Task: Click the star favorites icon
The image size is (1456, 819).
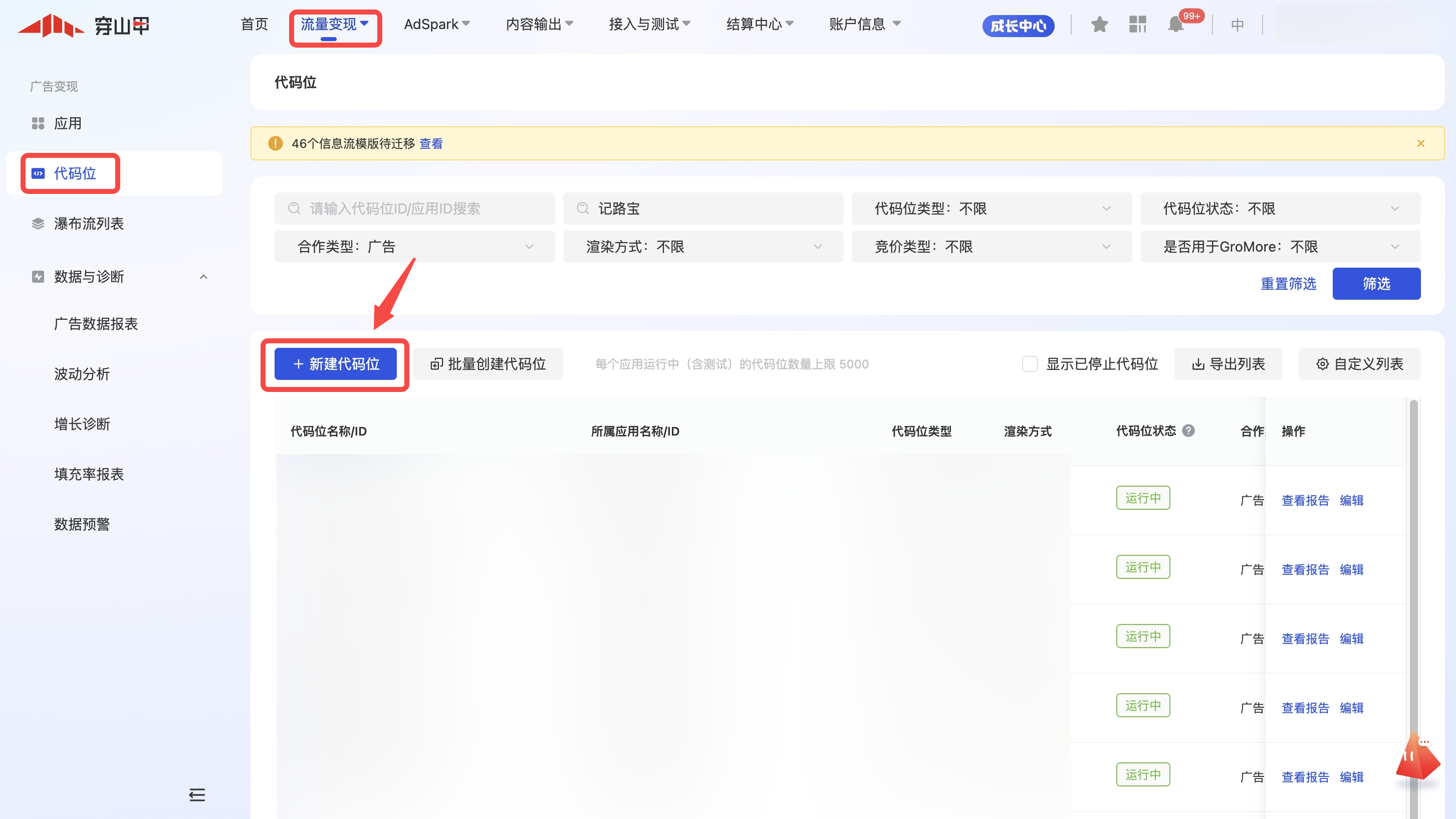Action: click(x=1099, y=25)
